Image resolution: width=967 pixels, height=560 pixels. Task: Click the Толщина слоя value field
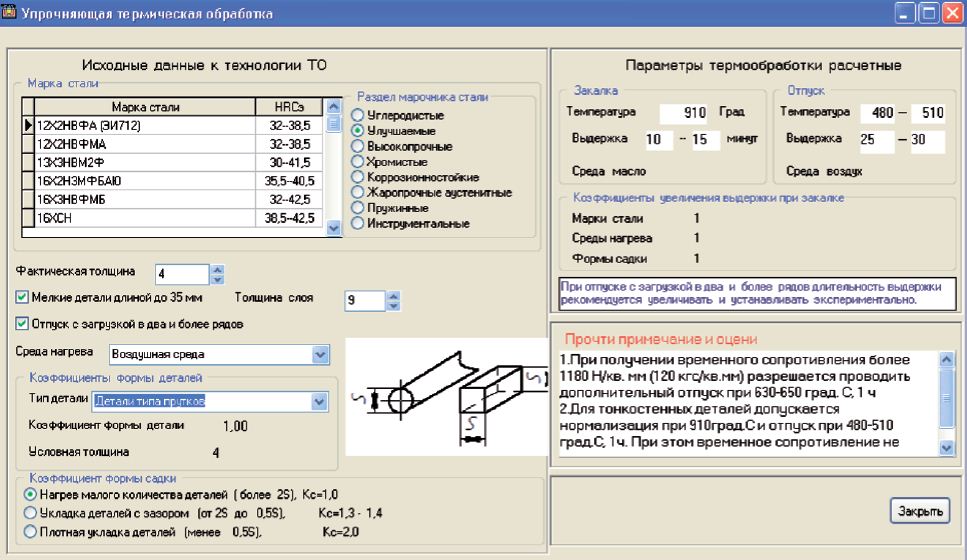tap(363, 298)
